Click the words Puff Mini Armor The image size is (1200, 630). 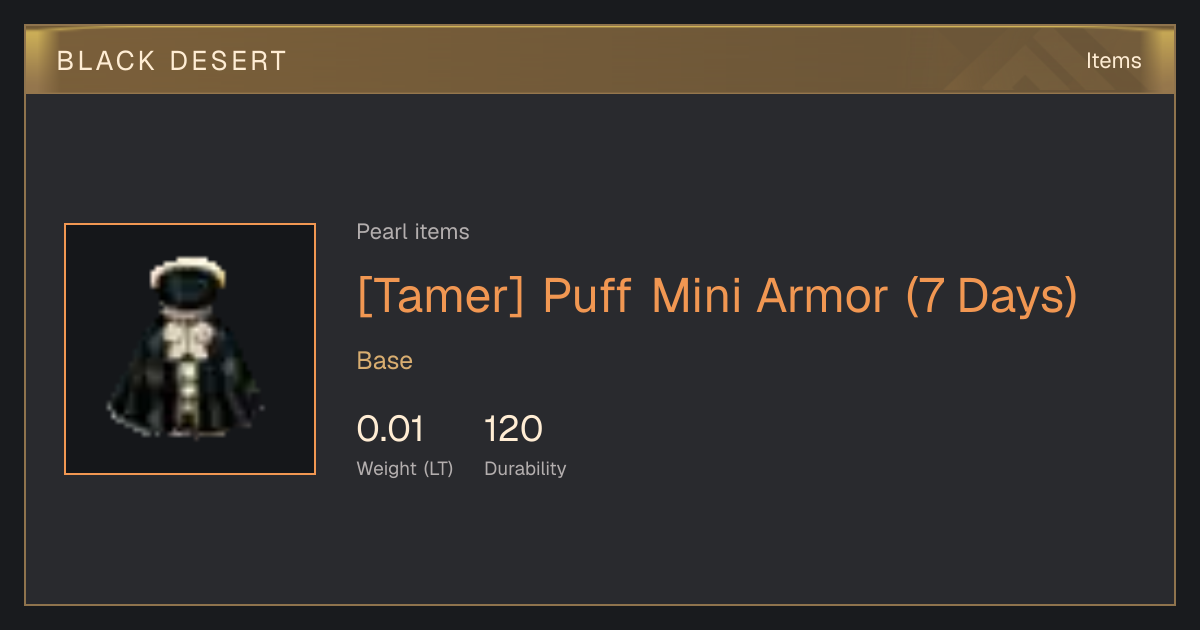tap(715, 296)
